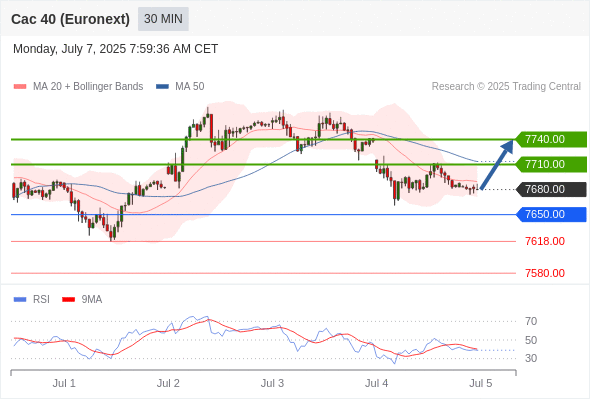Select the Jul 5 date axis label
Screen dimensions: 590x400
tap(481, 383)
